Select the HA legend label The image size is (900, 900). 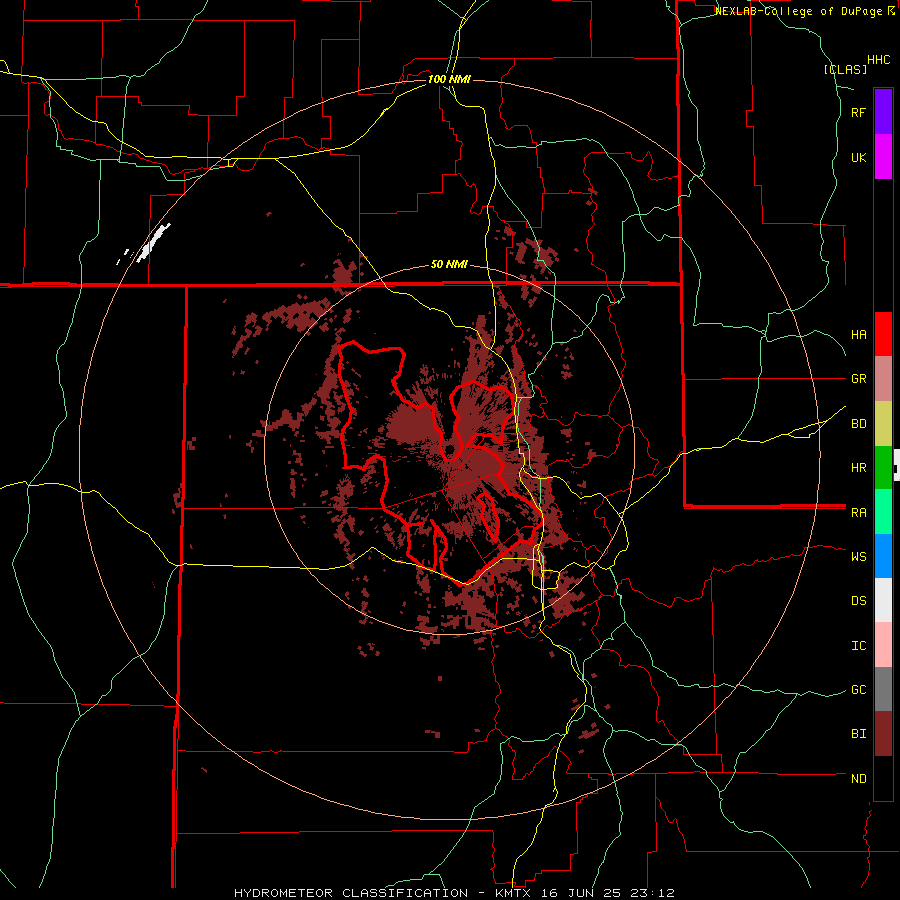coord(858,335)
